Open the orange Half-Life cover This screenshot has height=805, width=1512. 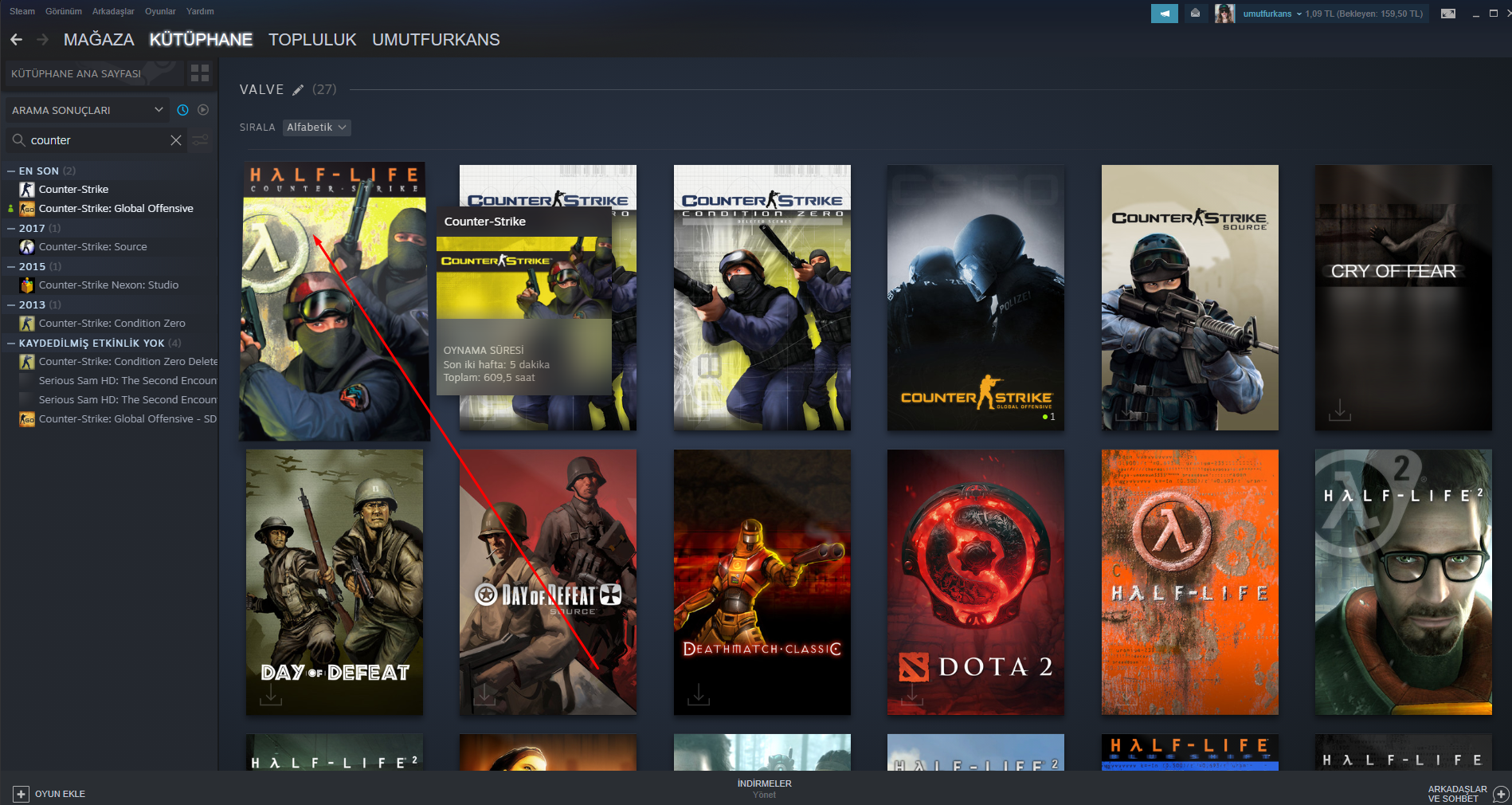pyautogui.click(x=1190, y=582)
